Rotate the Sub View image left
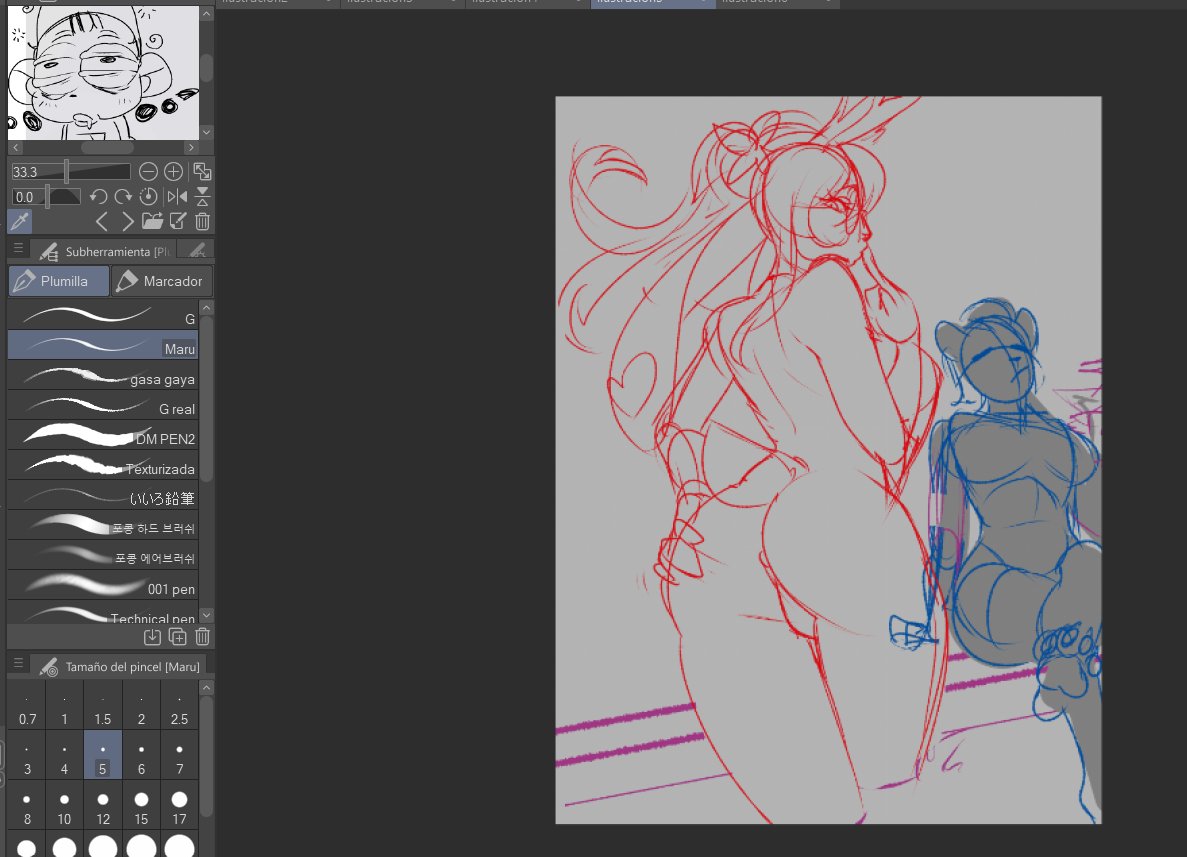1187x857 pixels. click(x=98, y=197)
